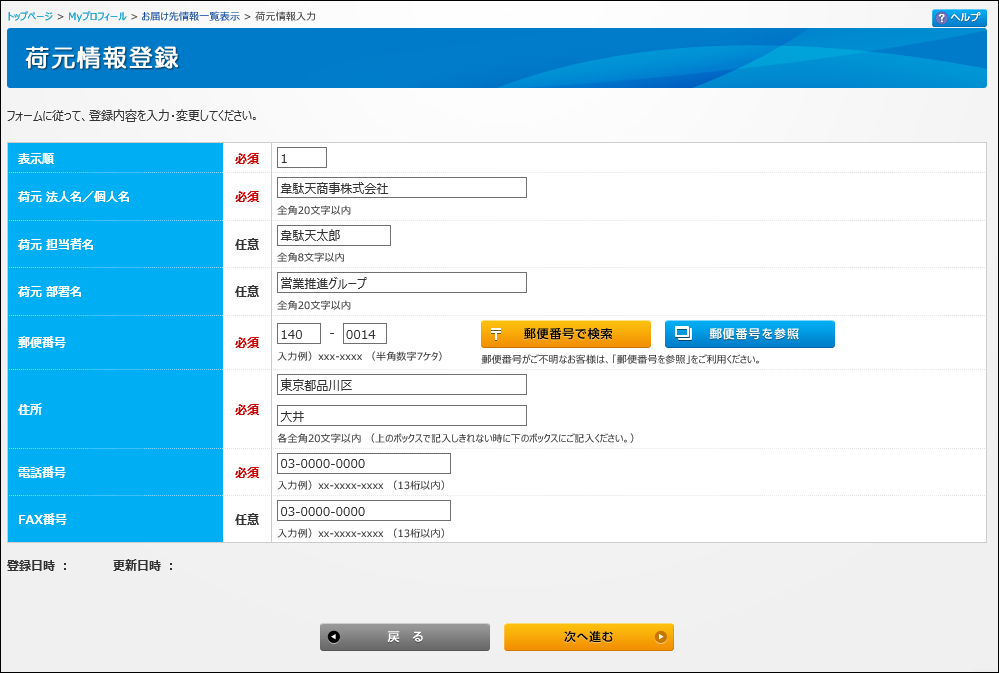999x673 pixels.
Task: Open the トップページ breadcrumb link
Action: click(x=30, y=17)
